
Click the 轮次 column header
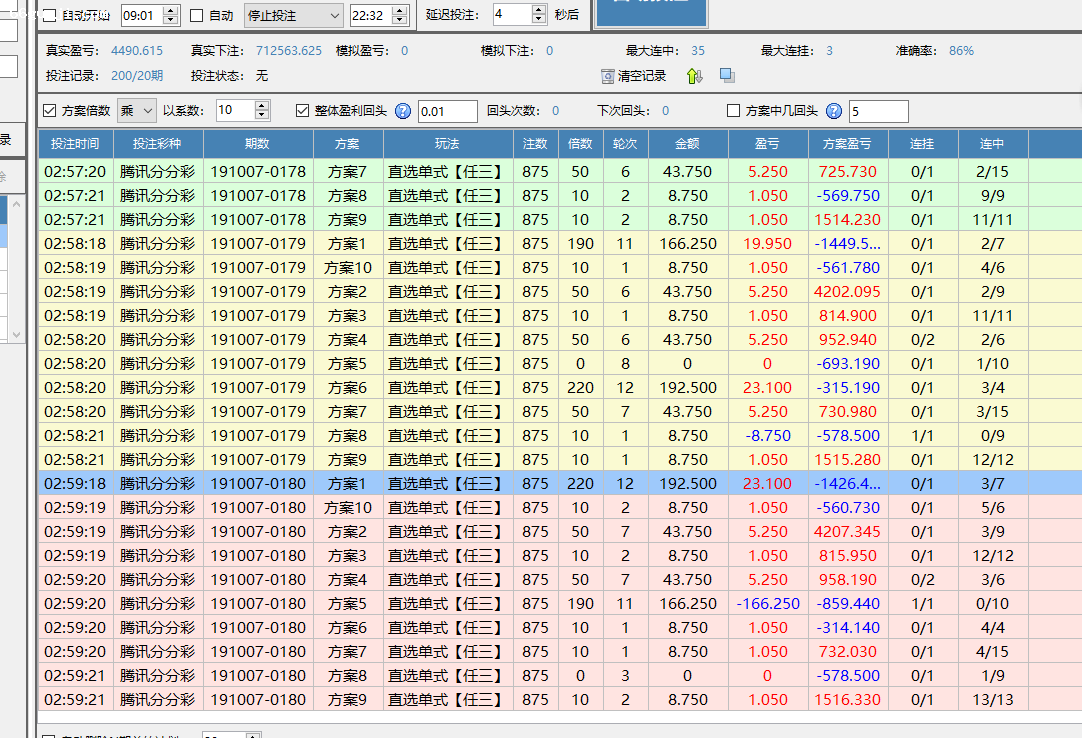click(625, 144)
